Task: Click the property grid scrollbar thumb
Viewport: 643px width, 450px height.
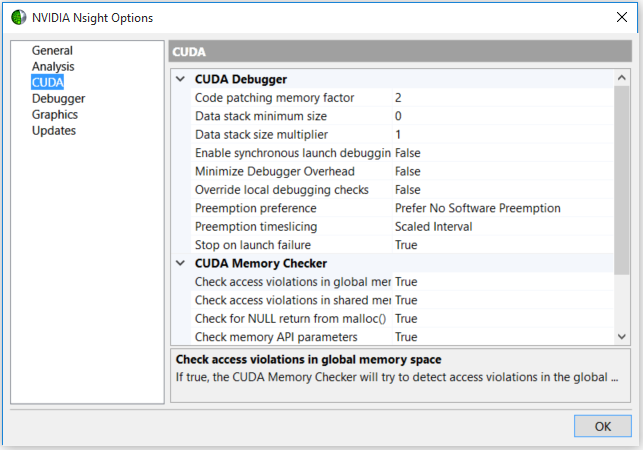Action: pos(622,180)
